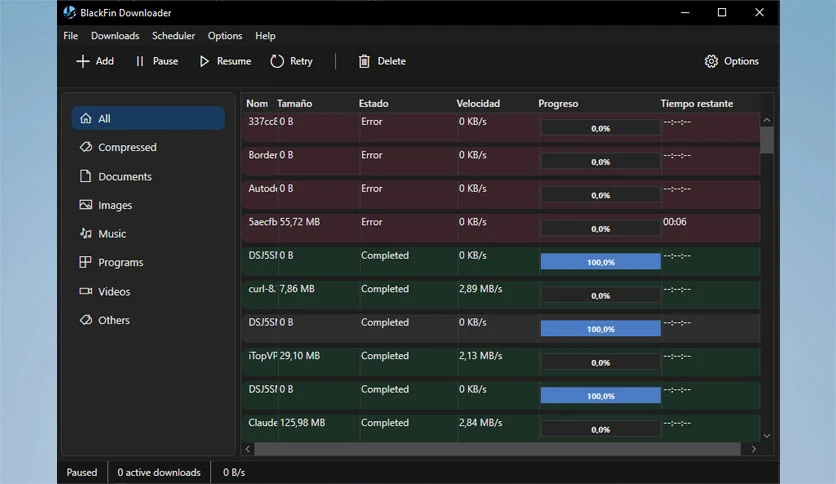Select the Claude download row name
Viewport: 836px width, 484px height.
coord(262,422)
